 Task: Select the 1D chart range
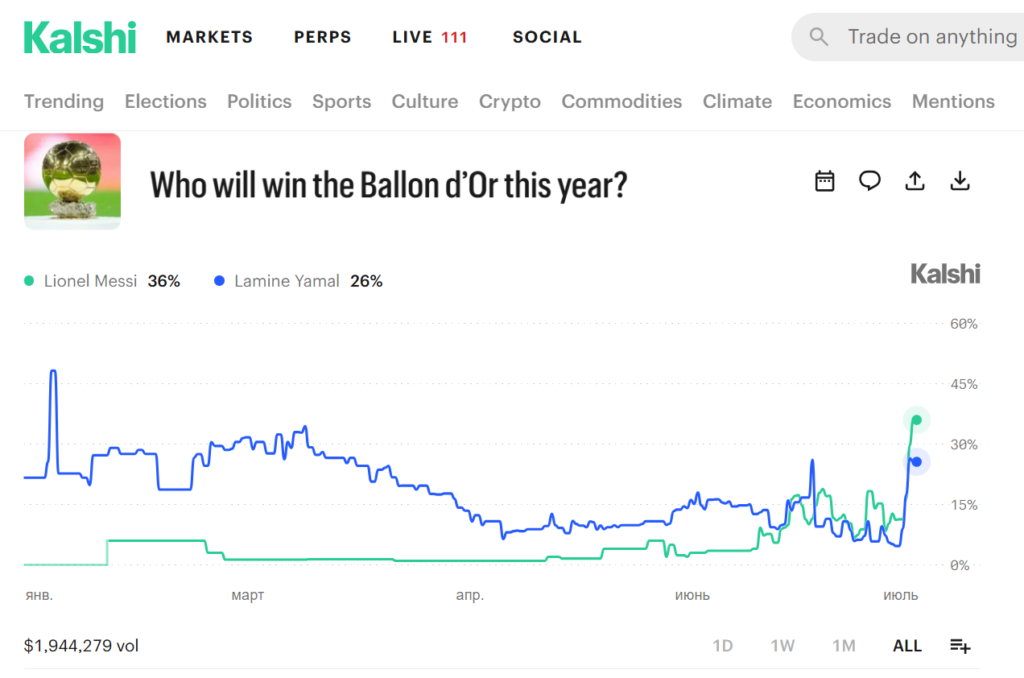click(722, 646)
